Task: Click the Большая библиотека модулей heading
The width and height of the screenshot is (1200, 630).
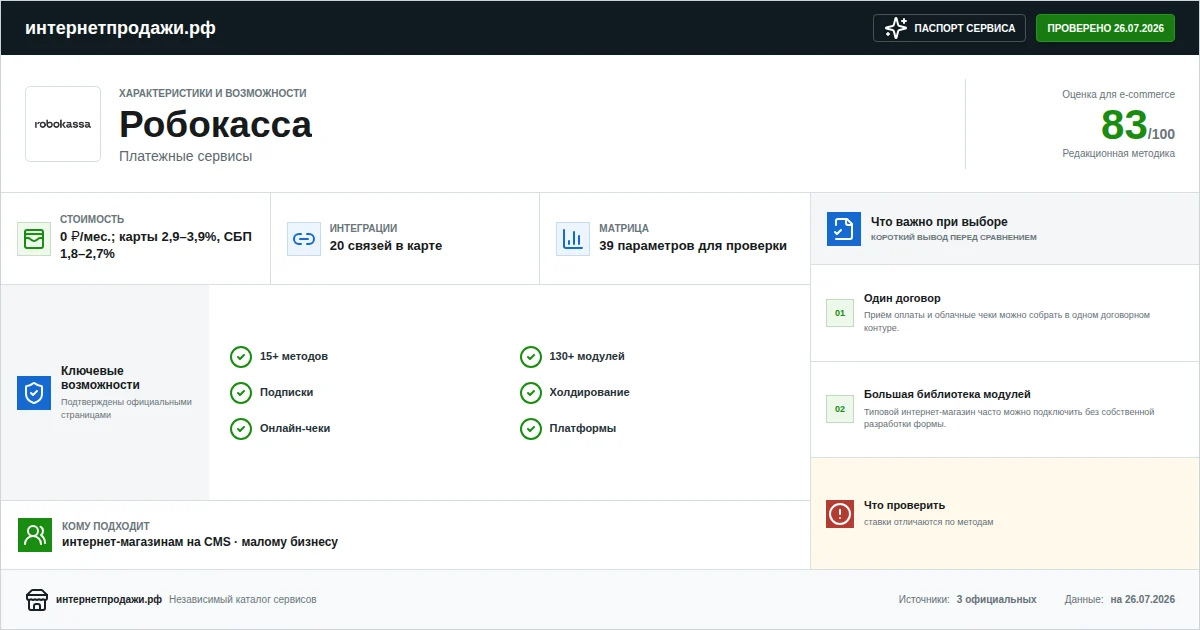Action: pyautogui.click(x=947, y=394)
